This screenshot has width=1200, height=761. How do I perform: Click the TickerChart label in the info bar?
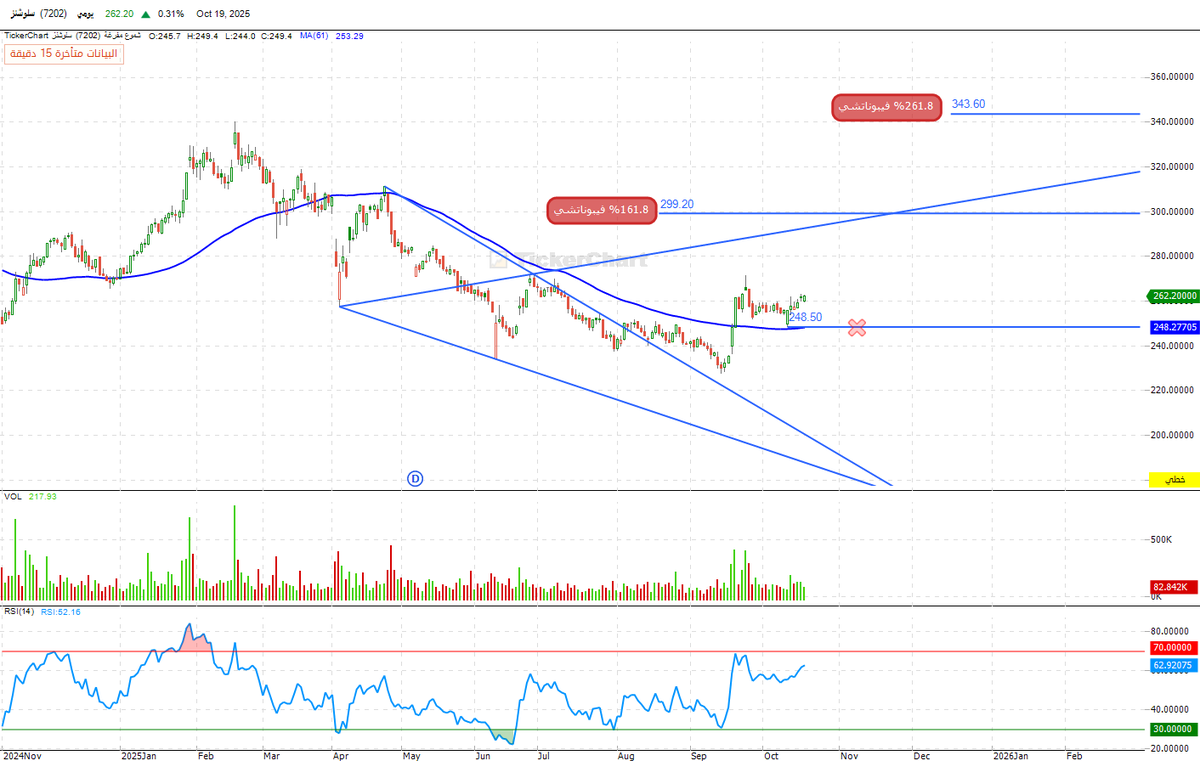(27, 36)
